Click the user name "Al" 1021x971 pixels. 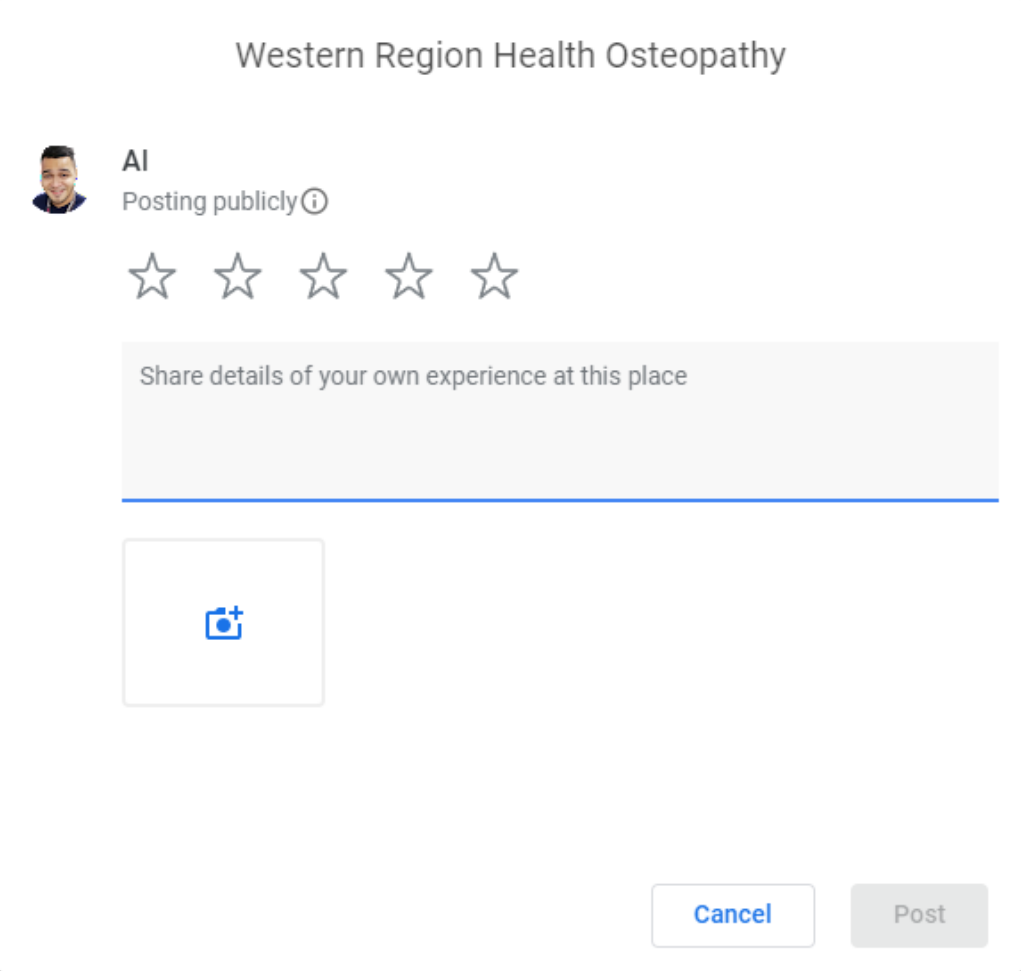(135, 161)
